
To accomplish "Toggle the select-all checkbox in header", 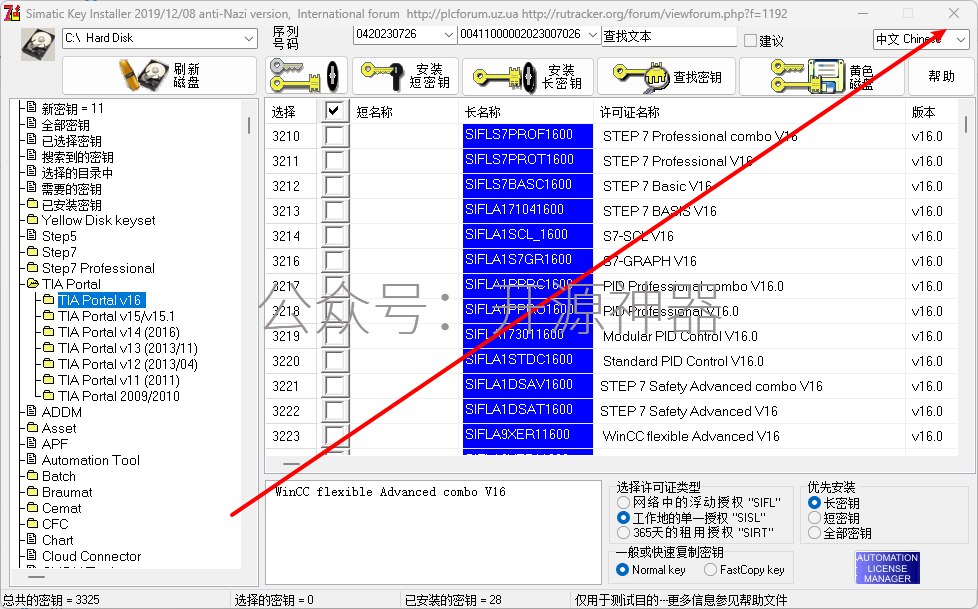I will [x=334, y=111].
